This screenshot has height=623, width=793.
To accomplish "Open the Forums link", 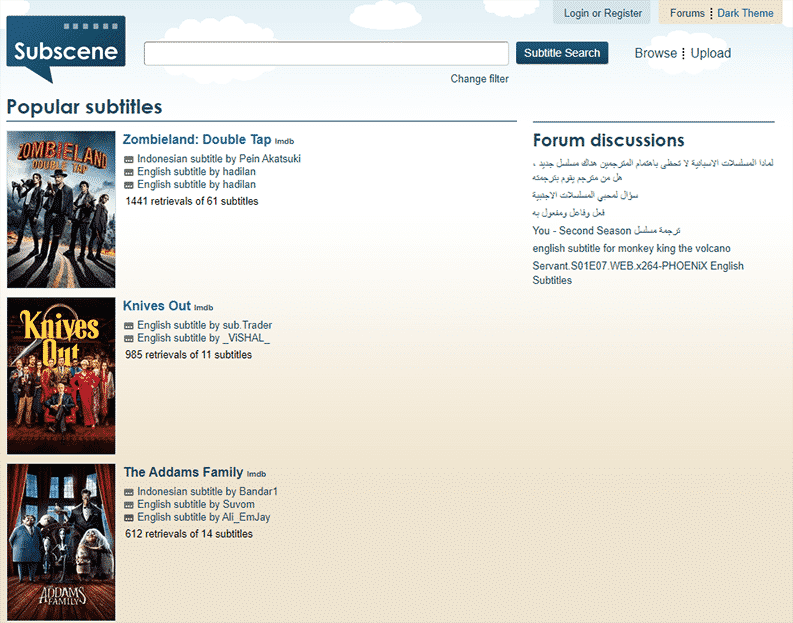I will click(687, 13).
